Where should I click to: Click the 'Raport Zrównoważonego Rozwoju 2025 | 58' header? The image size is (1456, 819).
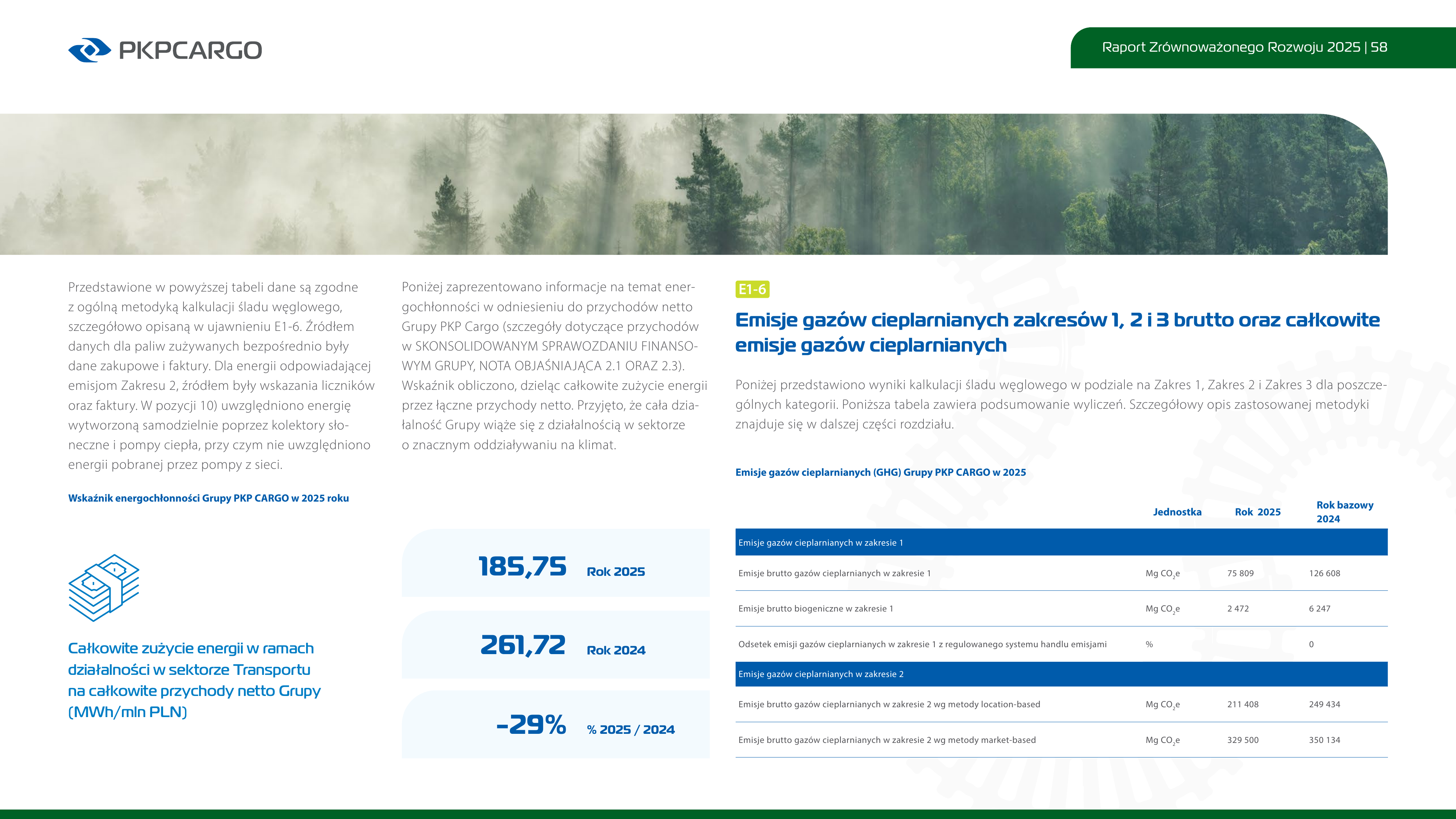(1245, 47)
